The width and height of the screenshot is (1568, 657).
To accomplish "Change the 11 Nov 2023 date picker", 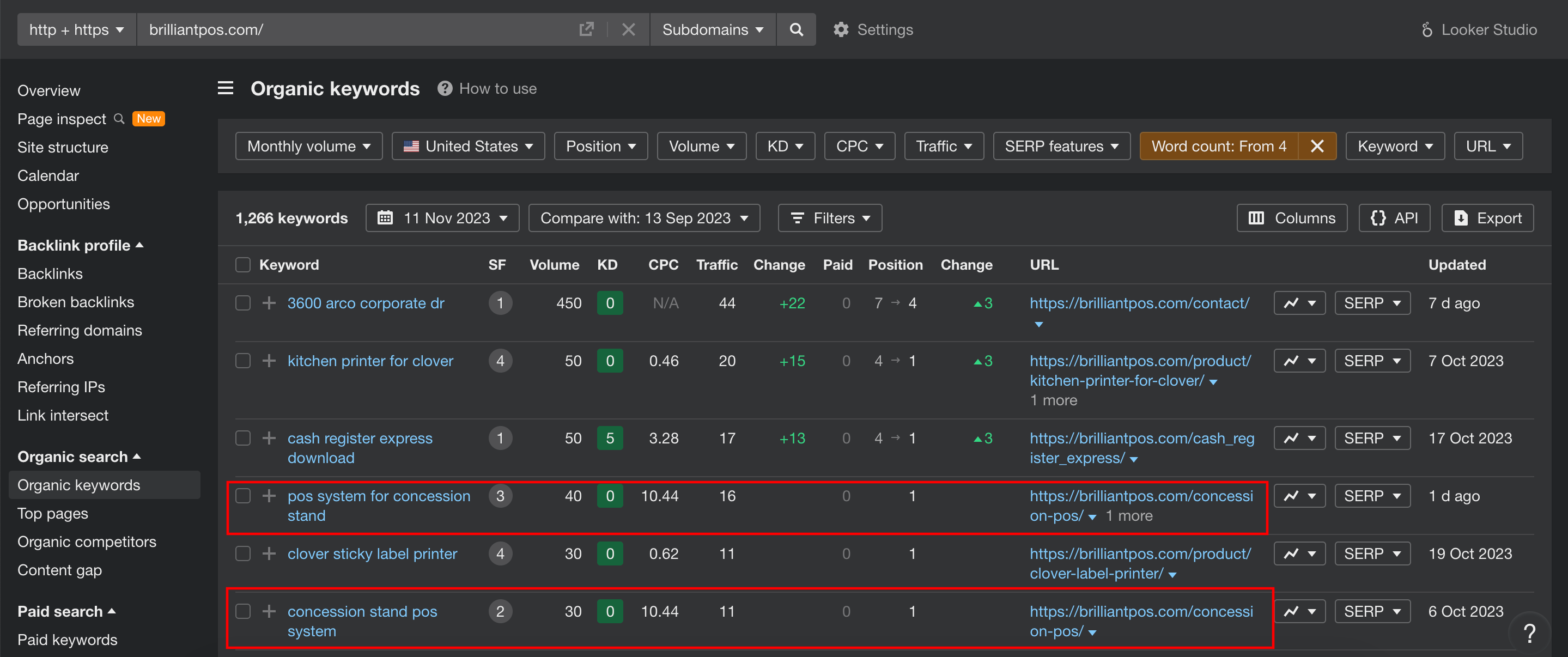I will click(442, 218).
